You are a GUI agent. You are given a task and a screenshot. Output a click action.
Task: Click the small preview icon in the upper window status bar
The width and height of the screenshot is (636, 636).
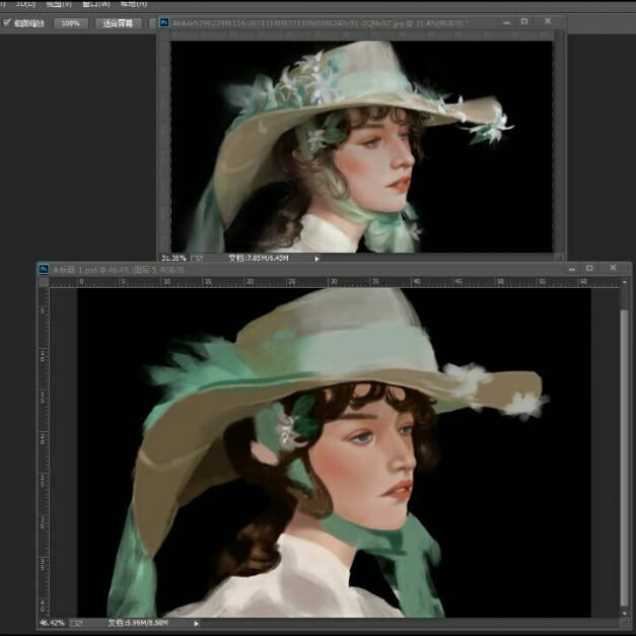(x=197, y=258)
